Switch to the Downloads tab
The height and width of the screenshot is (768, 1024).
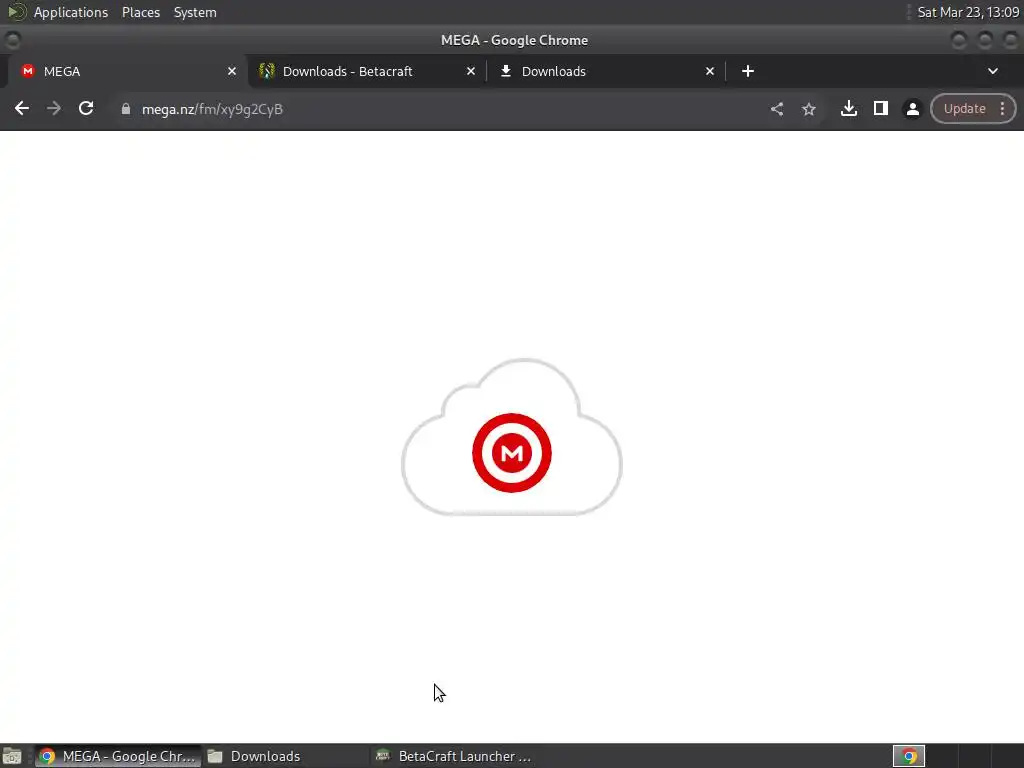point(606,71)
